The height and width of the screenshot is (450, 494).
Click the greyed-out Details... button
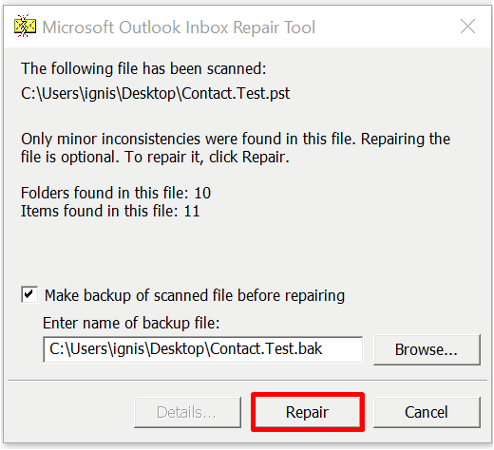pos(187,412)
